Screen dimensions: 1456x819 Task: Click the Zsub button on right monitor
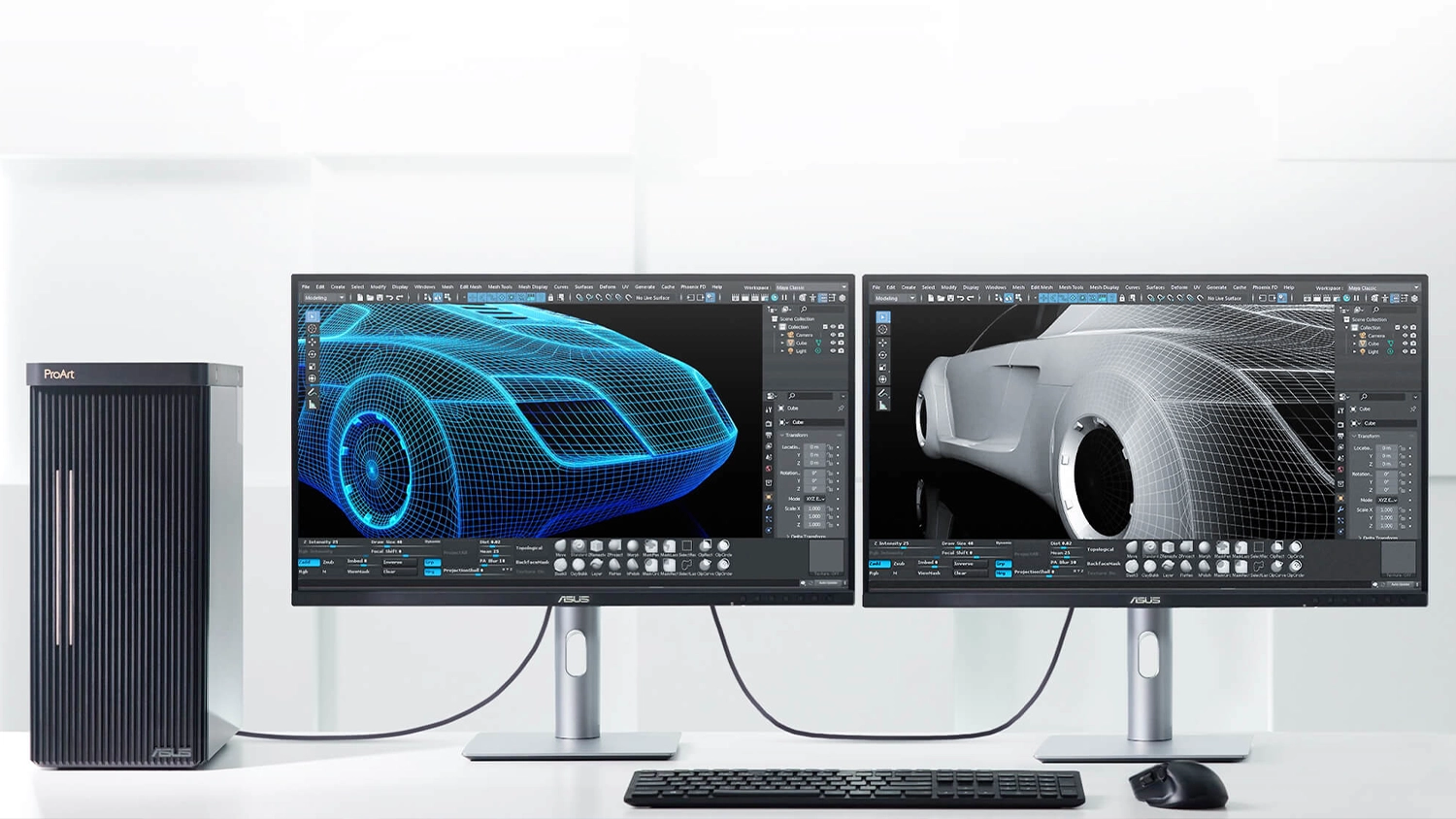pyautogui.click(x=900, y=564)
